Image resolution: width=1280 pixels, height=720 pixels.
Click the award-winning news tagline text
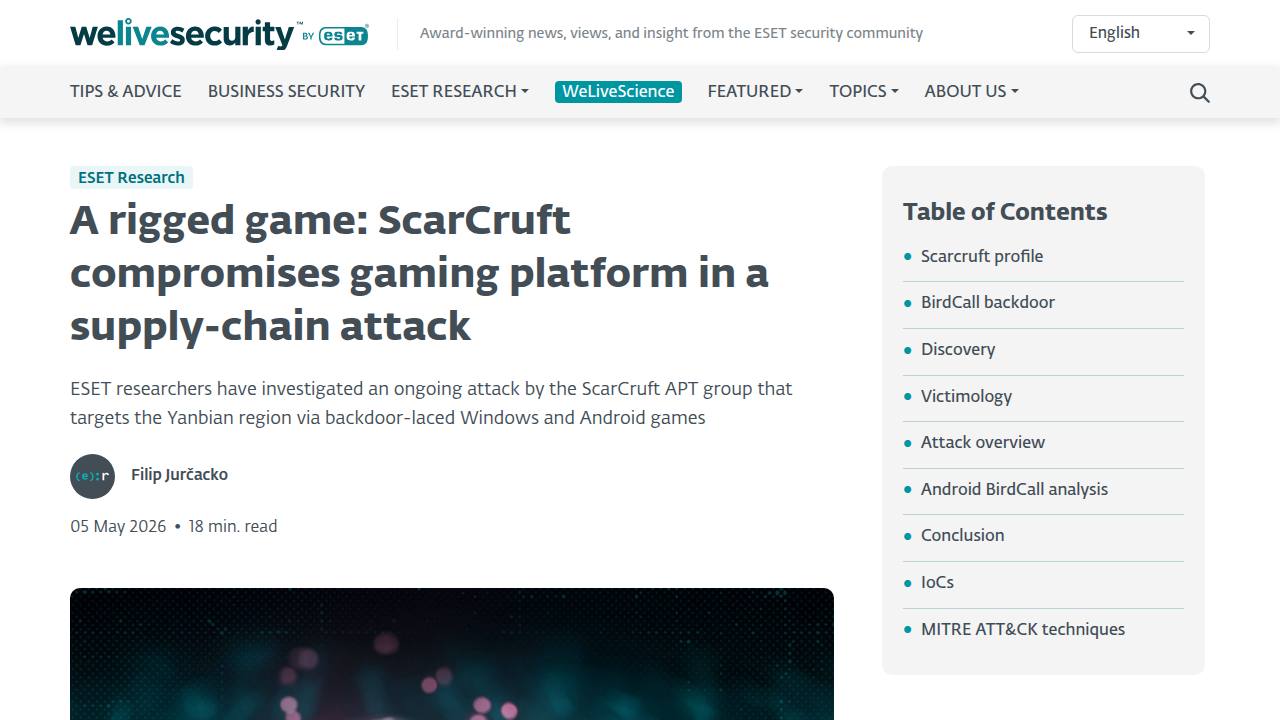point(671,33)
